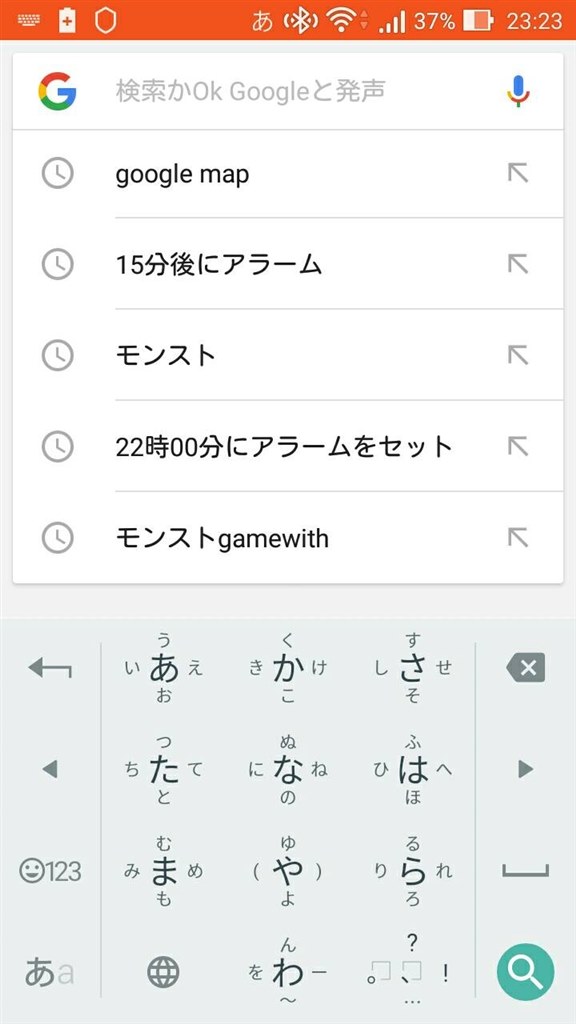This screenshot has height=1024, width=576.
Task: Tap the backspace delete key
Action: coord(525,668)
